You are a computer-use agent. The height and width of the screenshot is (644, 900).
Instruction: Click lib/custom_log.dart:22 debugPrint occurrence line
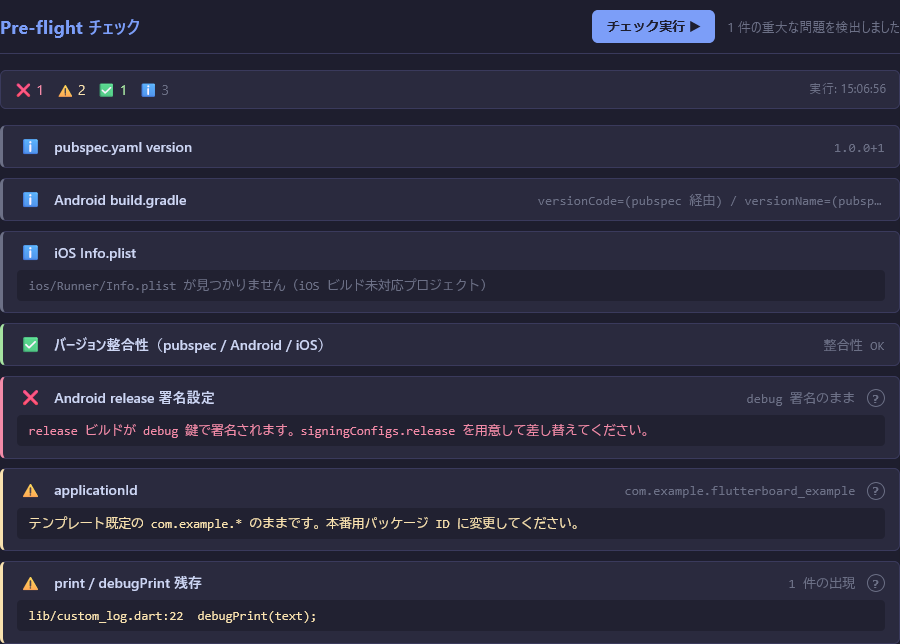(172, 615)
